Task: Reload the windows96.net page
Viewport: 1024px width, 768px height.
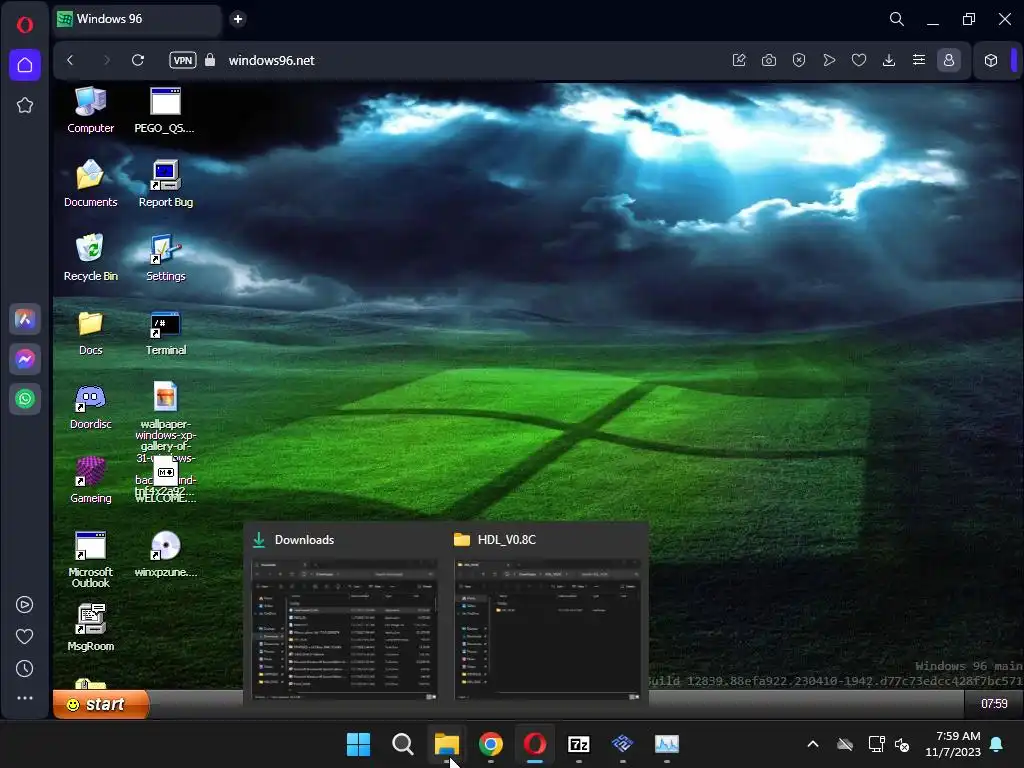Action: pyautogui.click(x=138, y=60)
